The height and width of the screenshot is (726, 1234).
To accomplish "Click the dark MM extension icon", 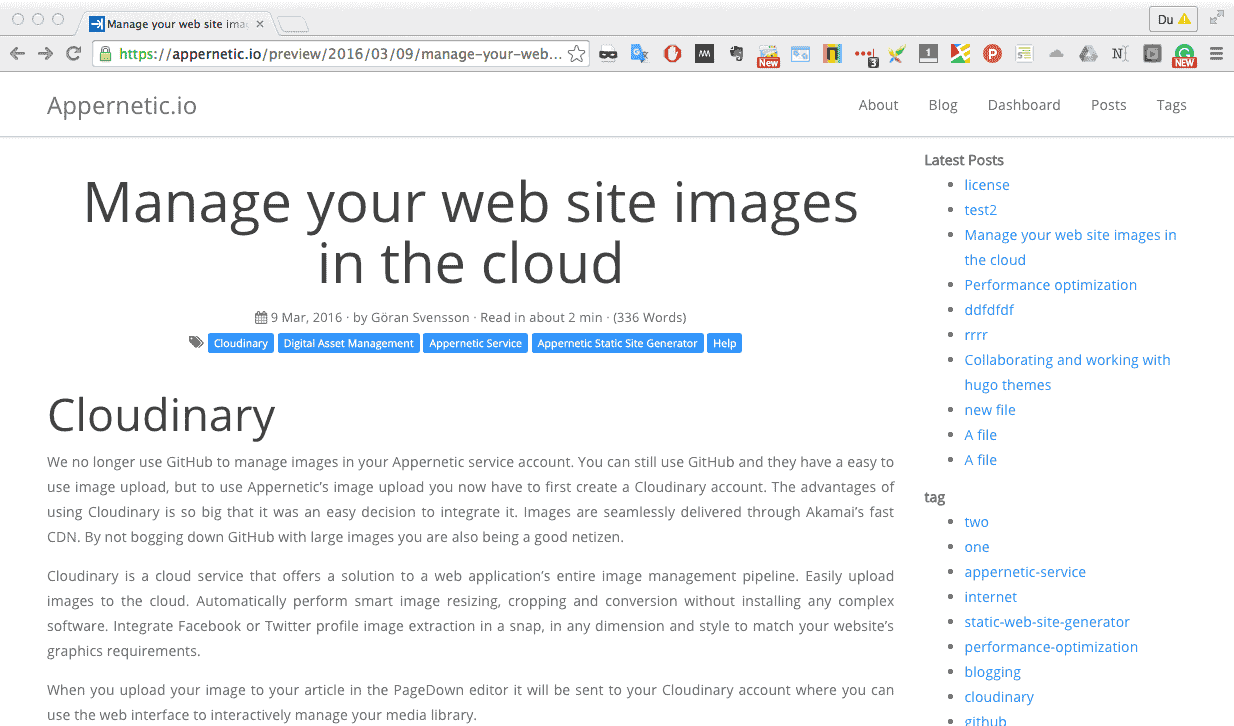I will pos(704,54).
